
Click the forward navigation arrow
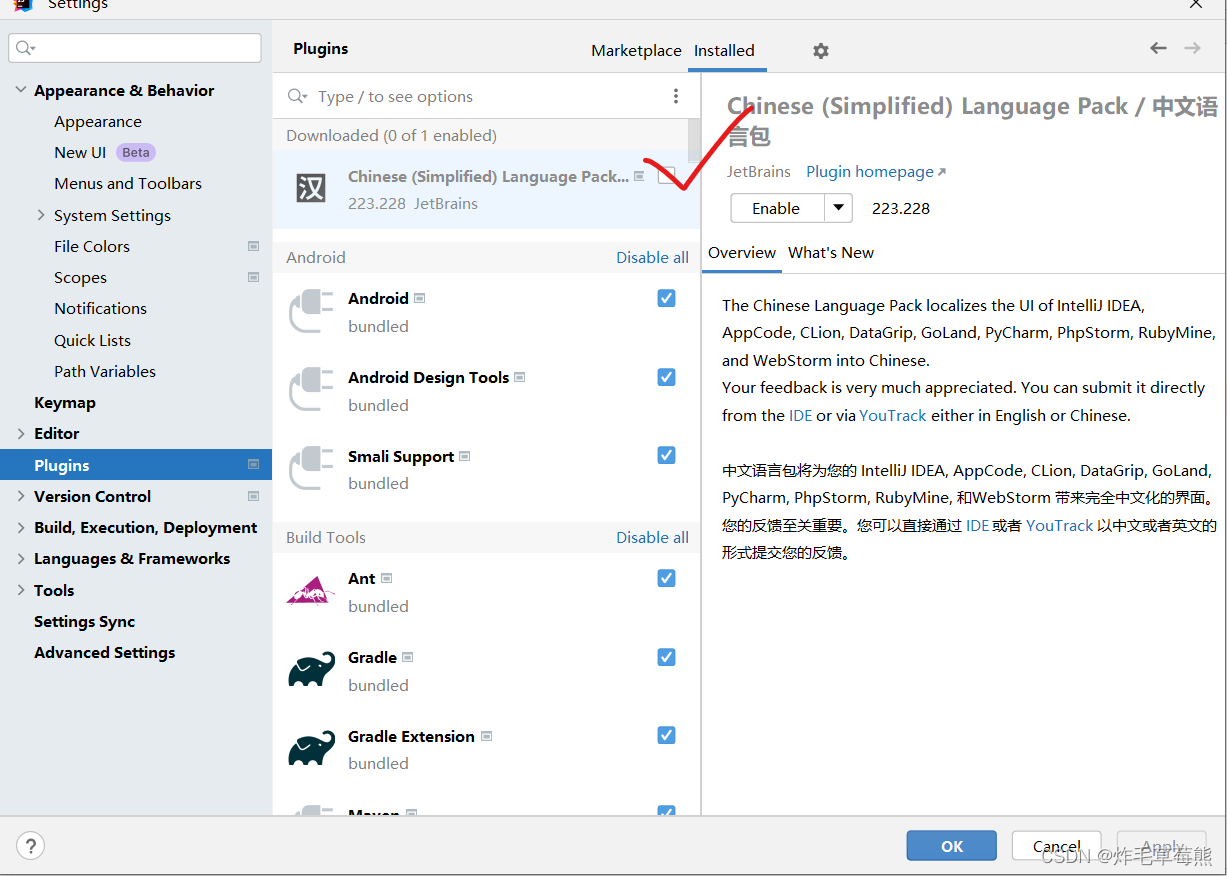click(x=1192, y=48)
